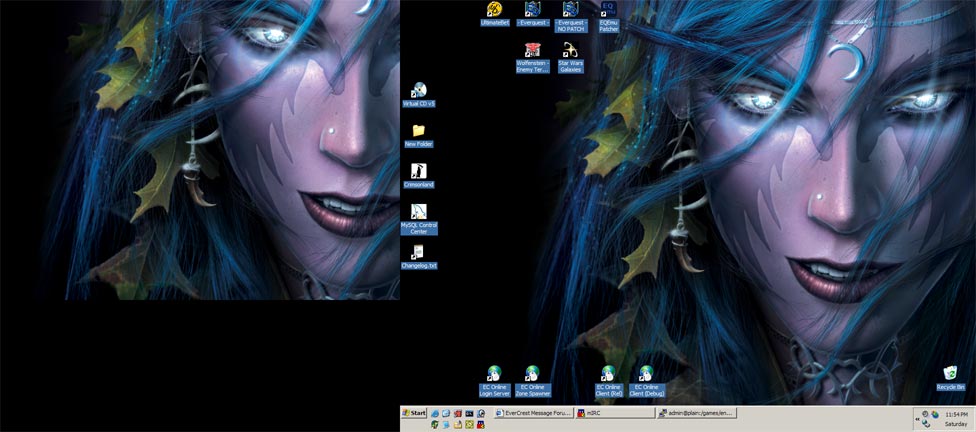Switch to the admin@plain terminal taskbar button
The width and height of the screenshot is (976, 432).
point(697,413)
